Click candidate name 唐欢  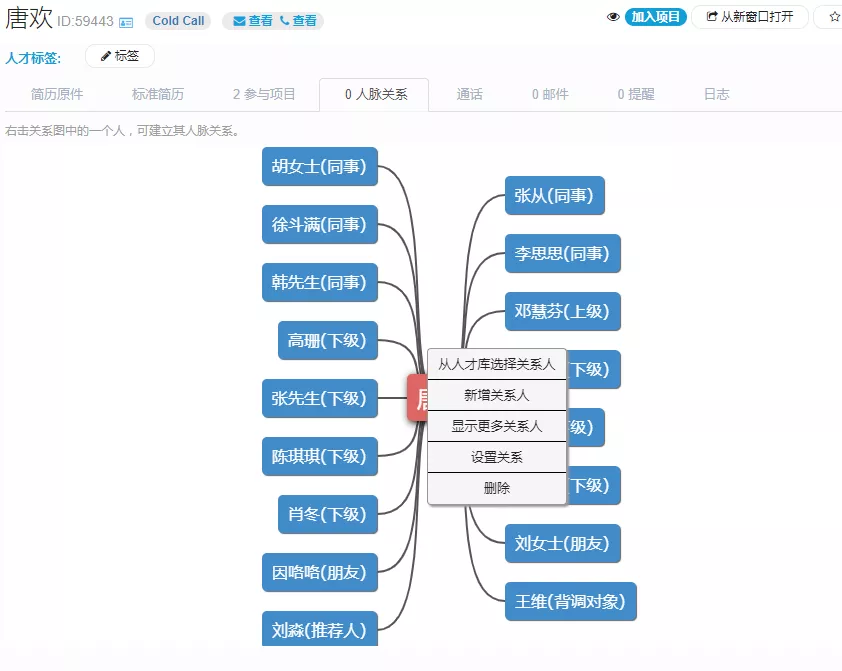coord(29,18)
